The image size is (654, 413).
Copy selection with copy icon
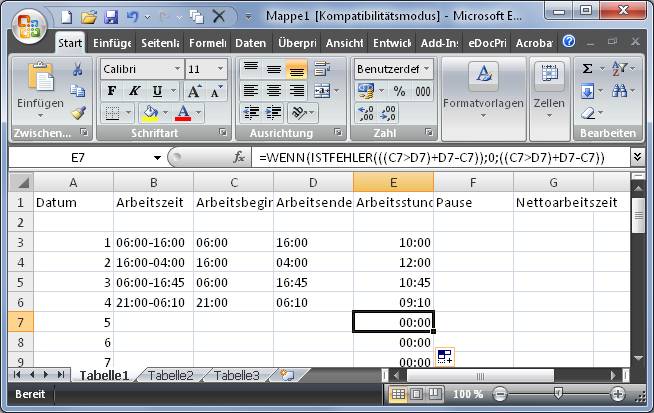point(78,91)
